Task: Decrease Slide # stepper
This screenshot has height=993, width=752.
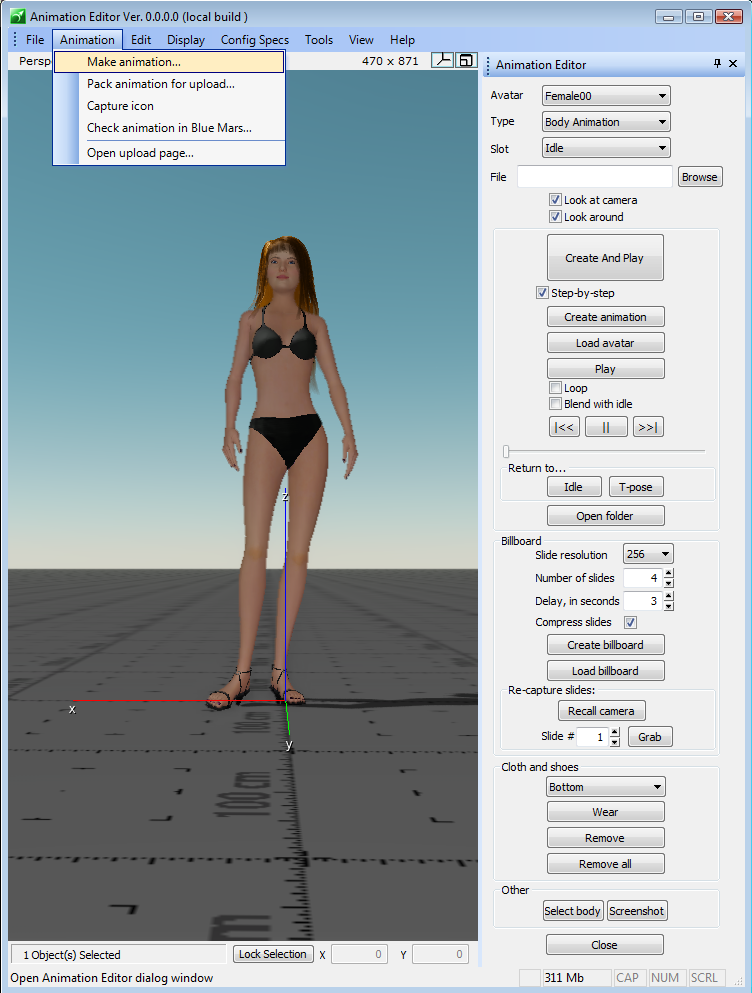Action: [615, 742]
